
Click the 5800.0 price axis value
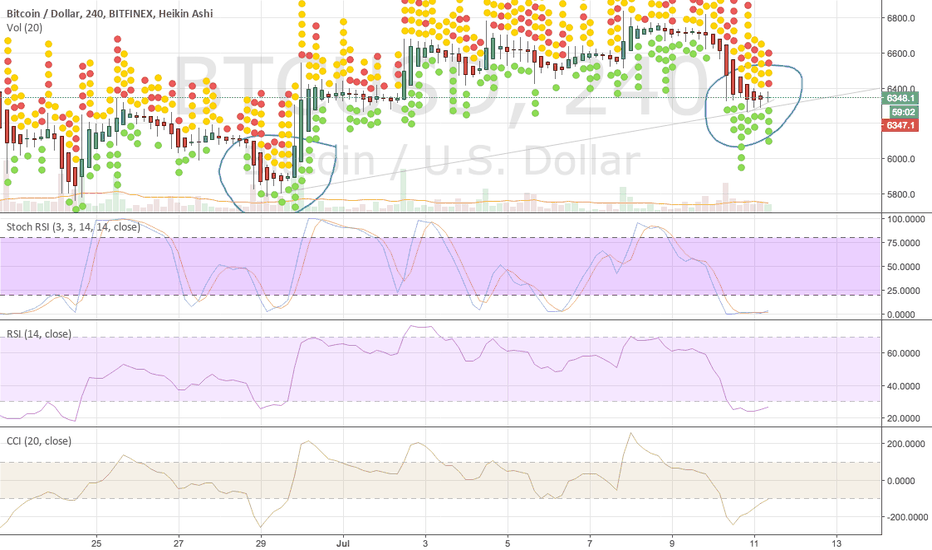point(900,194)
